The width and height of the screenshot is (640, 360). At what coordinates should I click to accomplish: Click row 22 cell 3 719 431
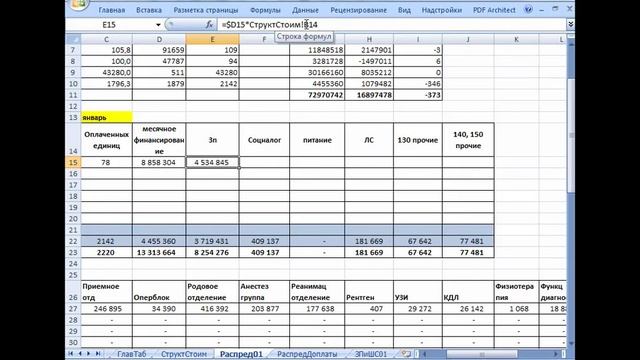click(x=212, y=241)
